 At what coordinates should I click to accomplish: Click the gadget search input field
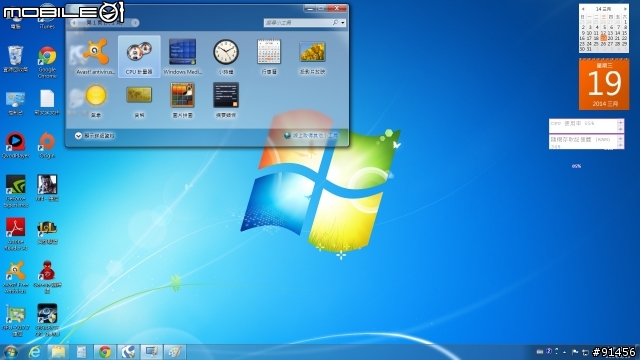(298, 22)
